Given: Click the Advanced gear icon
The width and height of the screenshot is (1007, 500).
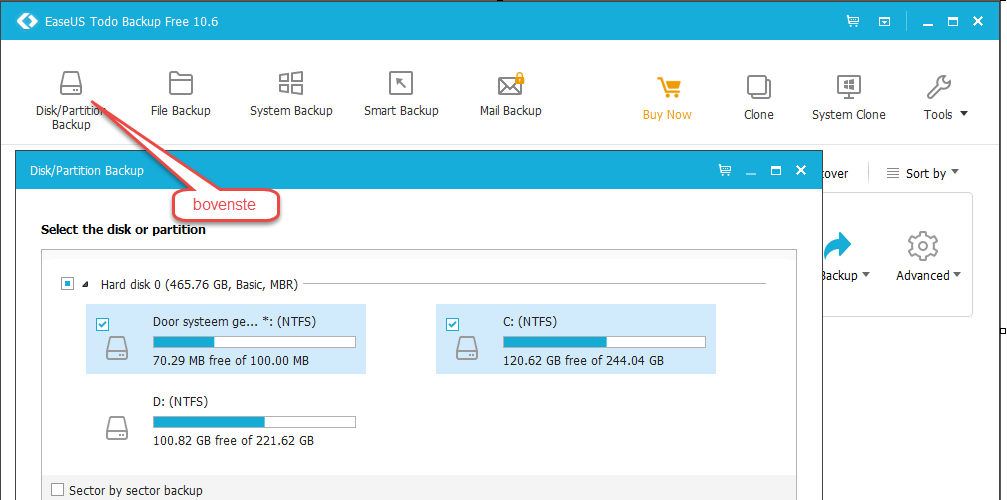Looking at the screenshot, I should pyautogui.click(x=923, y=246).
